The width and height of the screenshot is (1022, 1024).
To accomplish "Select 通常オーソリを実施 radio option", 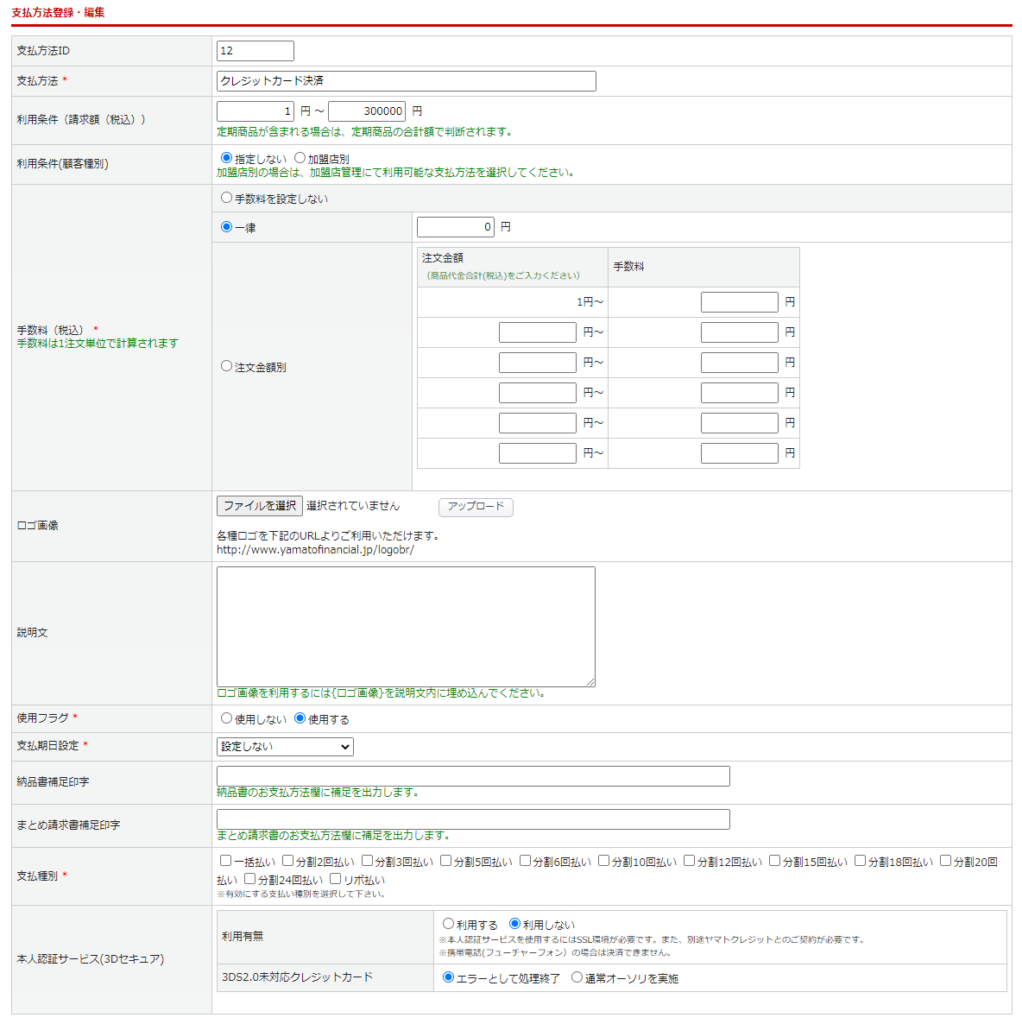I will coord(577,977).
